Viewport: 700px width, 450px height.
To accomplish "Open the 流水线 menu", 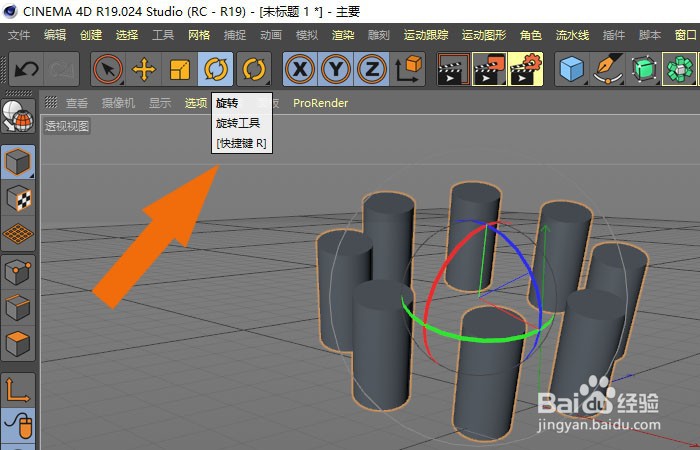I will (572, 35).
